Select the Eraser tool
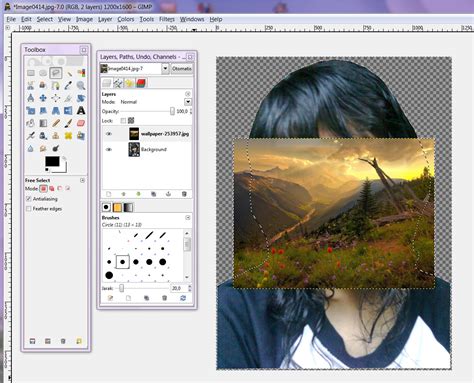Viewport: 474px width, 383px height. 81,123
